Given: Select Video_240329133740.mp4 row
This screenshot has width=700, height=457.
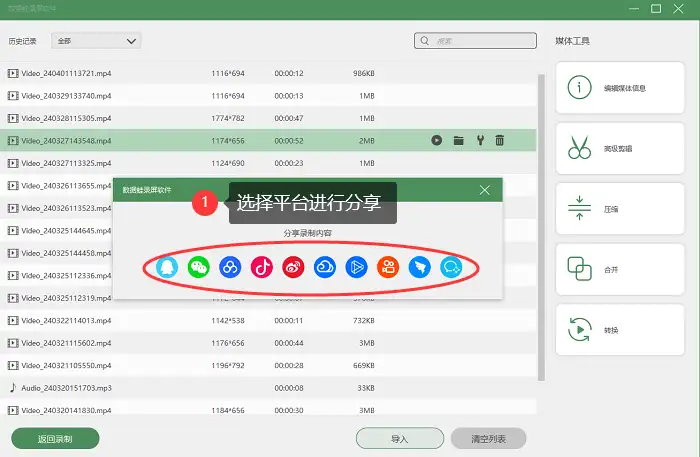Looking at the screenshot, I should point(268,96).
